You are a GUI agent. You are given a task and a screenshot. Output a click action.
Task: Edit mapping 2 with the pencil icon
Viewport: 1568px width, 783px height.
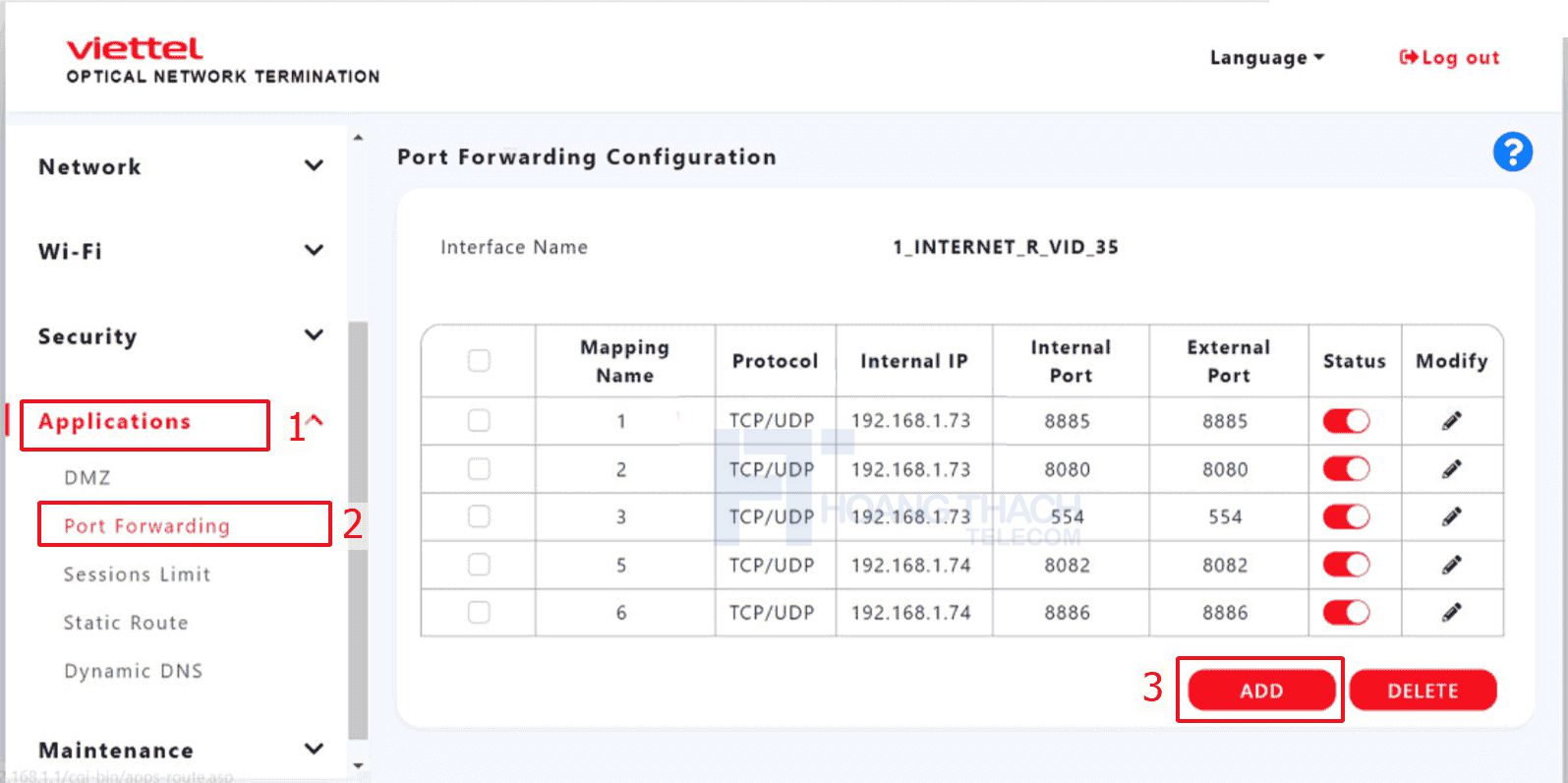(1452, 468)
